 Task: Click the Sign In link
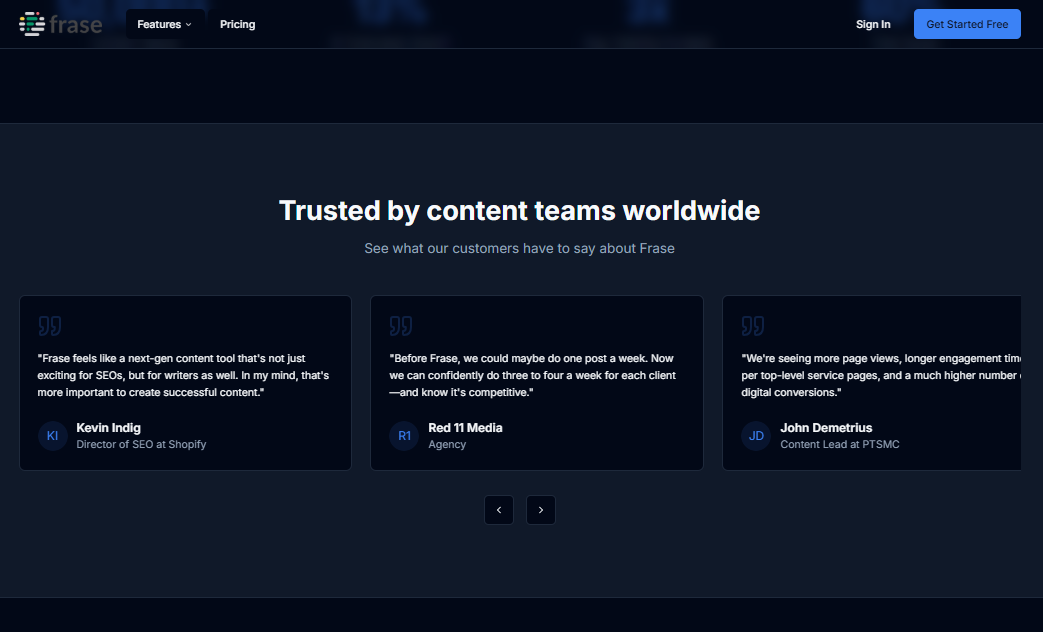click(x=873, y=25)
